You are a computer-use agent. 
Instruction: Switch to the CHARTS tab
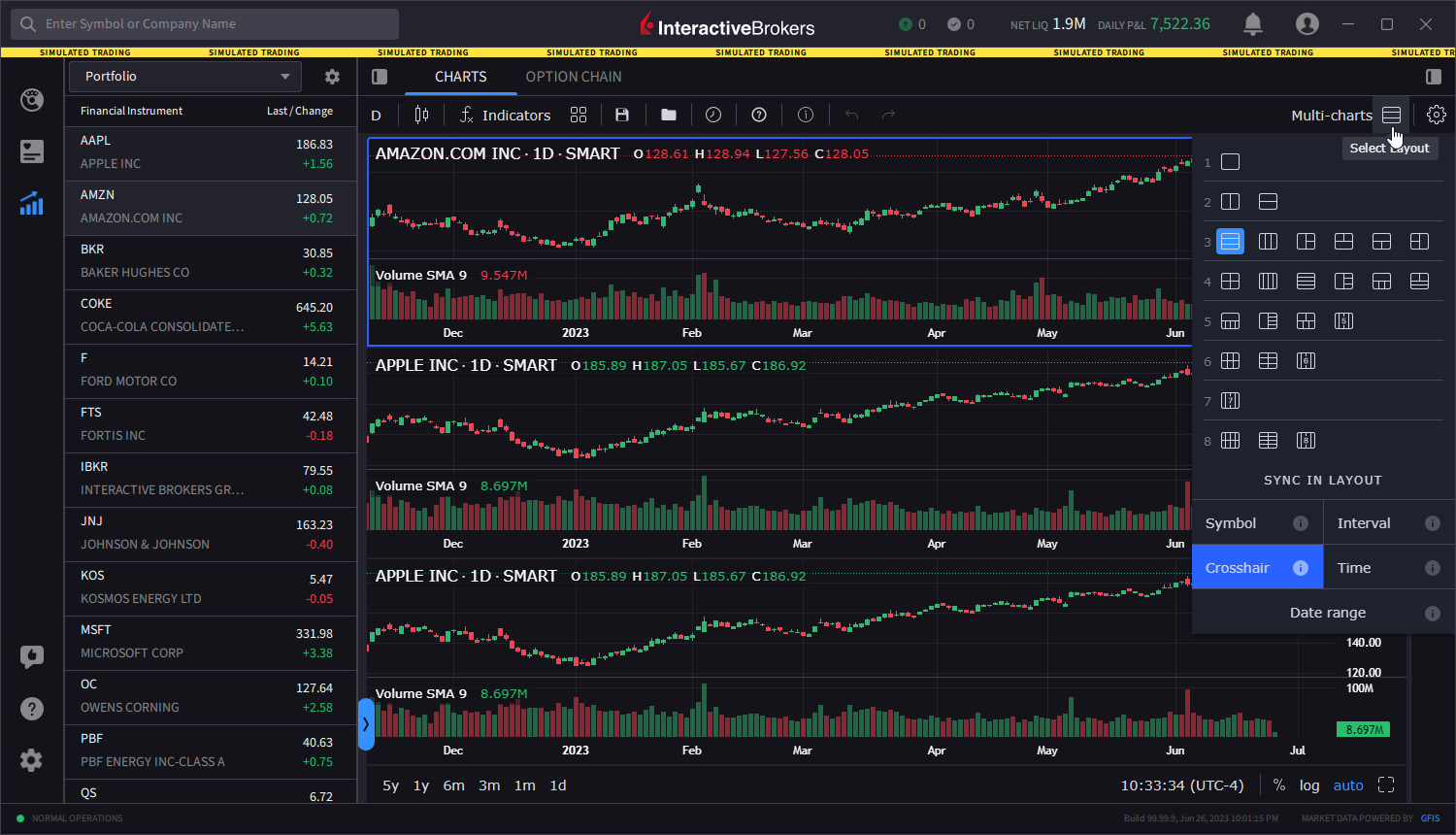pyautogui.click(x=461, y=77)
